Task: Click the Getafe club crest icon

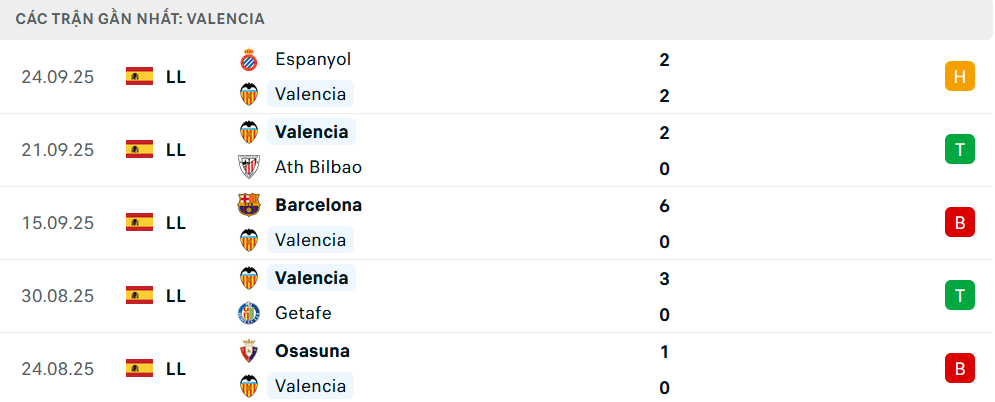Action: (x=248, y=313)
